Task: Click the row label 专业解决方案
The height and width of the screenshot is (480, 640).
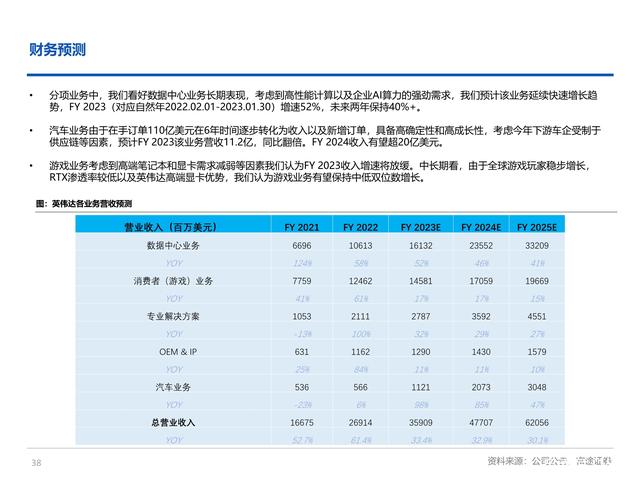Action: [x=173, y=316]
